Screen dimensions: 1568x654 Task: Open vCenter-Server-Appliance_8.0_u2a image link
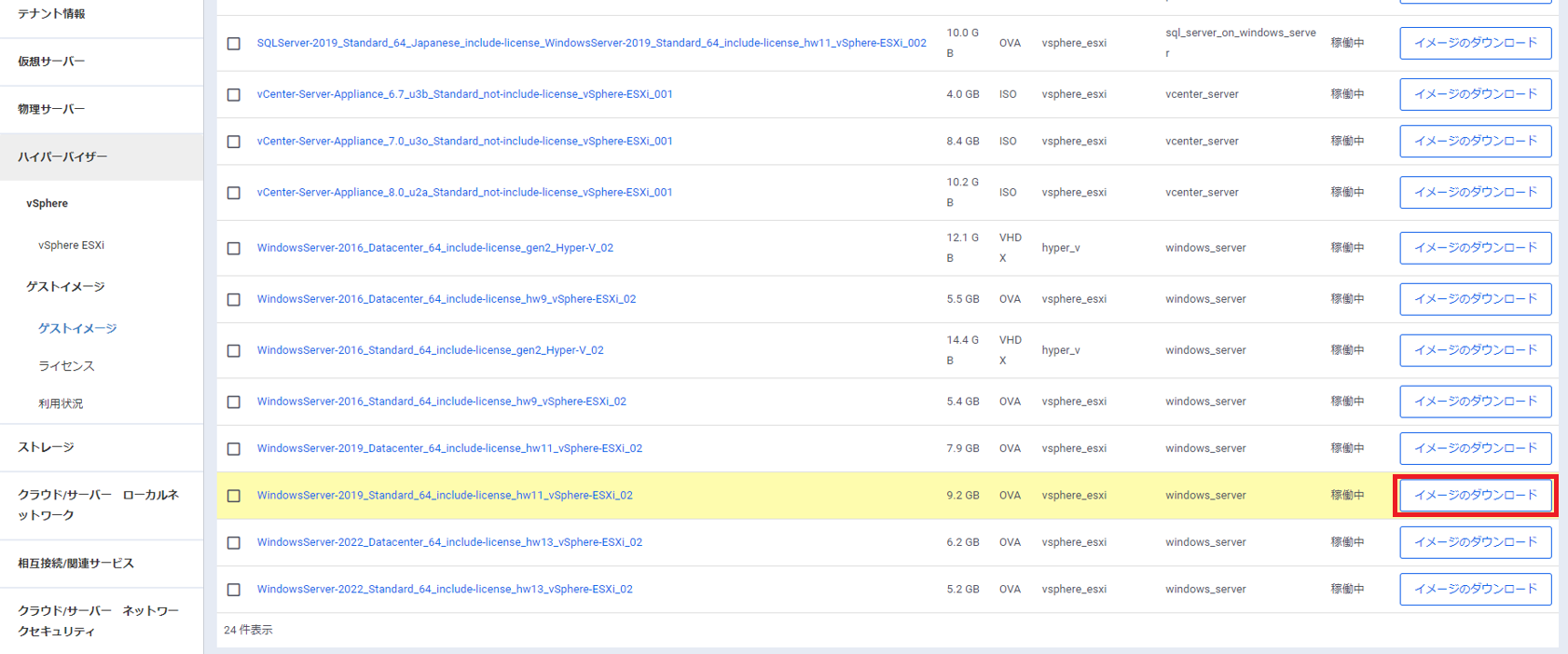tap(465, 193)
